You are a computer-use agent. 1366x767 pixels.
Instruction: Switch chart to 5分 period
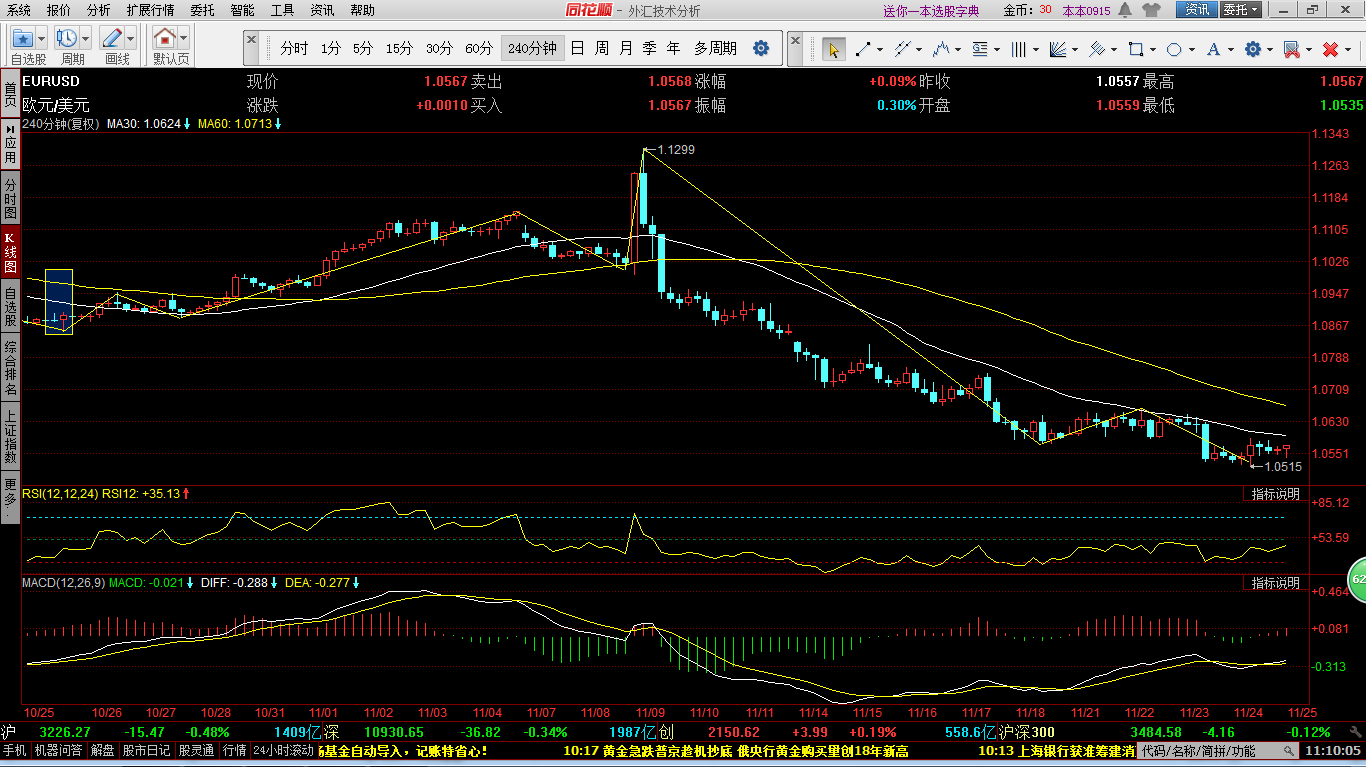362,48
